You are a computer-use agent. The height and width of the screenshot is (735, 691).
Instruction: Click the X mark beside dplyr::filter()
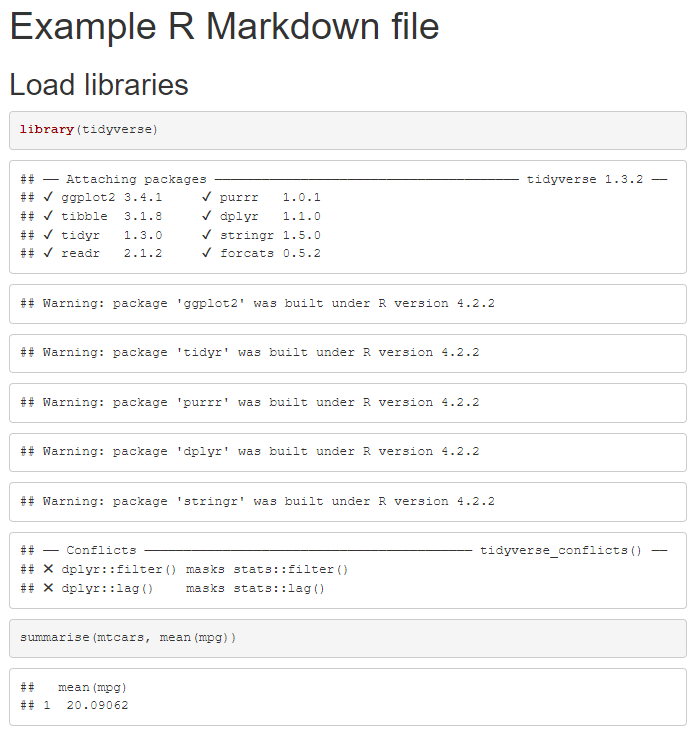(x=48, y=570)
